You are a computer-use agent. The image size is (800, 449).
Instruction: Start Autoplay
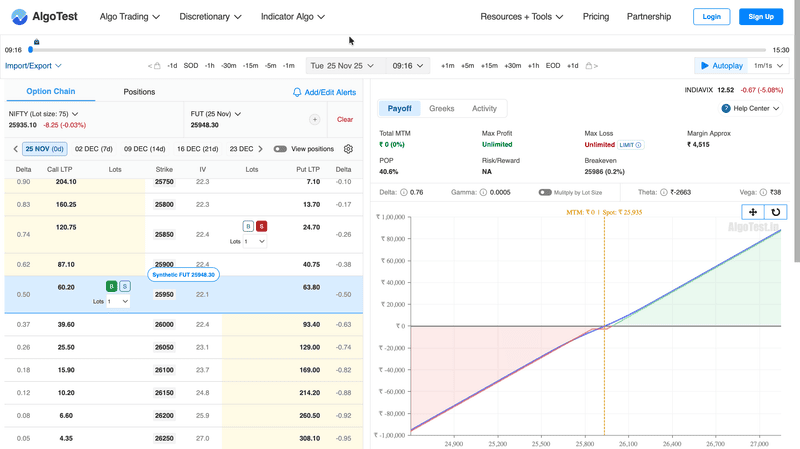pos(721,66)
